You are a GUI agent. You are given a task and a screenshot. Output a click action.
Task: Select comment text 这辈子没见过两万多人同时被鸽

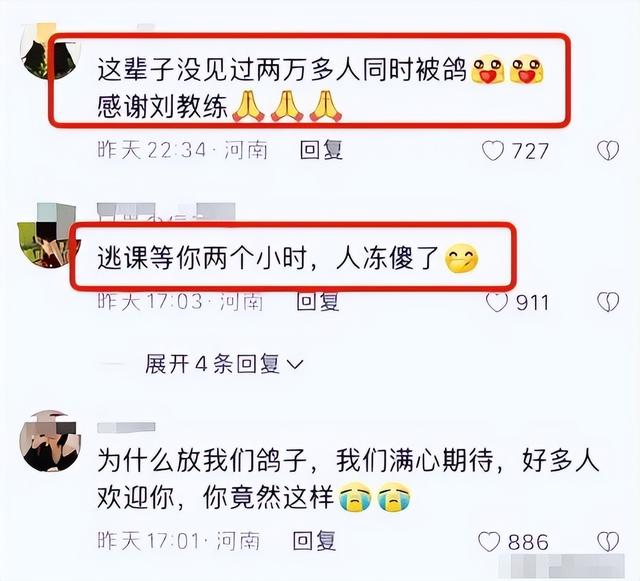tap(282, 71)
